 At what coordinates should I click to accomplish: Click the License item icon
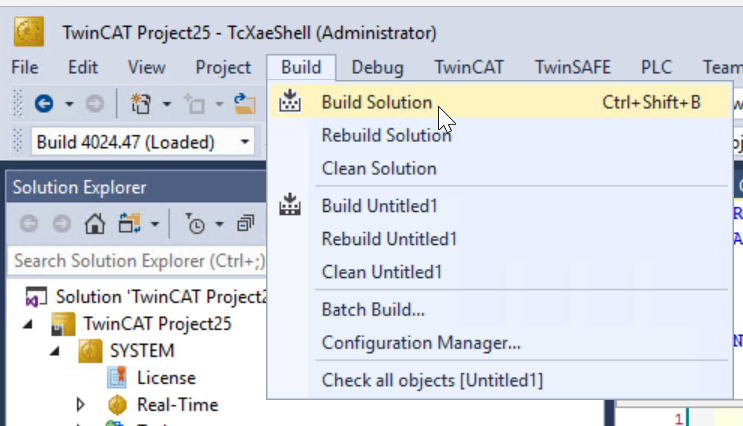point(117,378)
